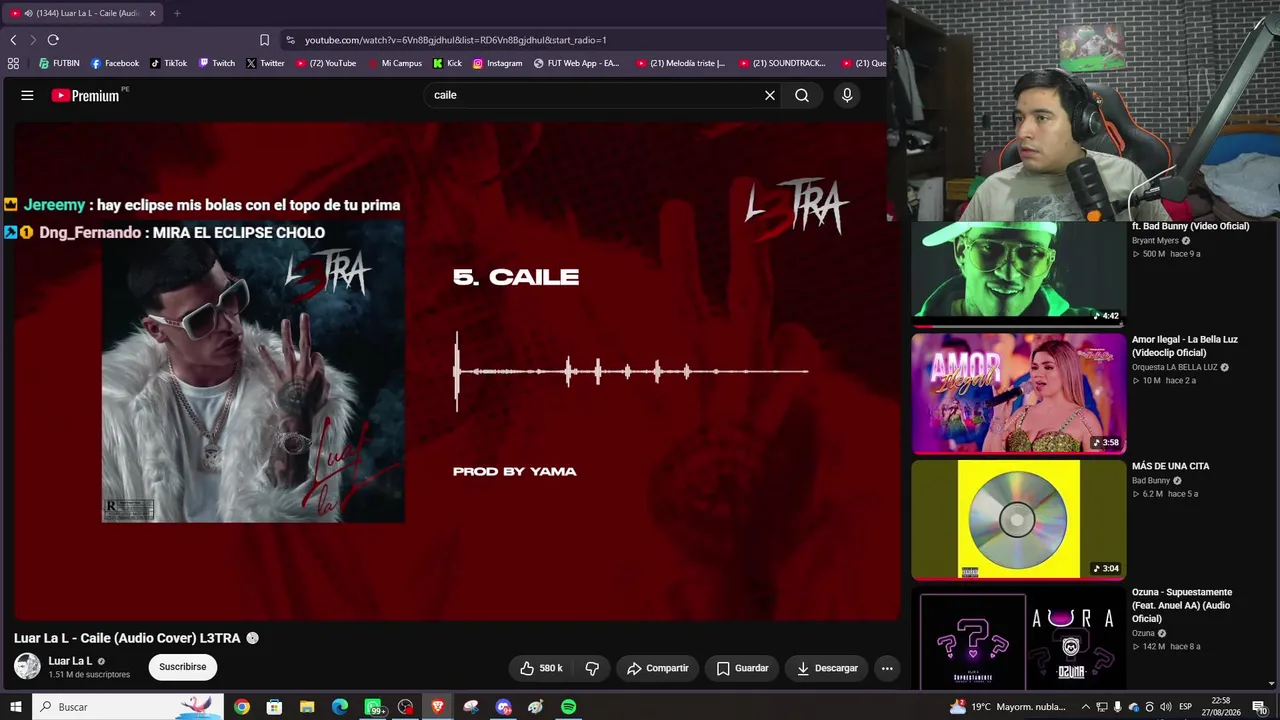This screenshot has height=720, width=1280.
Task: Open the Ozuna Supuestamente video thumbnail
Action: (1018, 638)
